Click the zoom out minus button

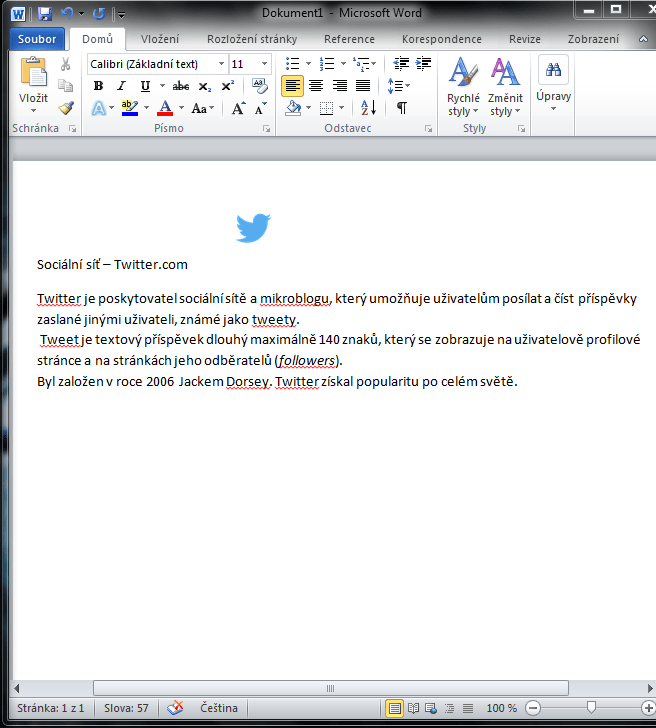(533, 708)
